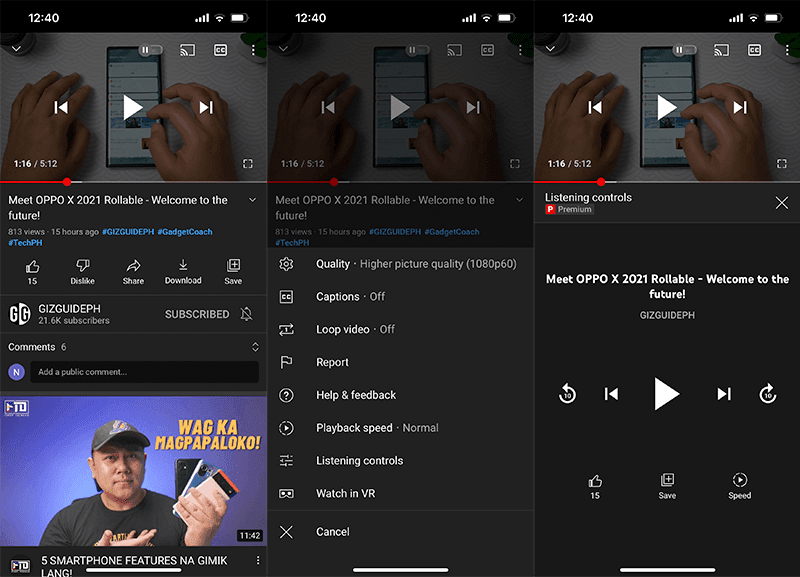The image size is (800, 577).
Task: Skip to next track in listening controls
Action: [724, 394]
